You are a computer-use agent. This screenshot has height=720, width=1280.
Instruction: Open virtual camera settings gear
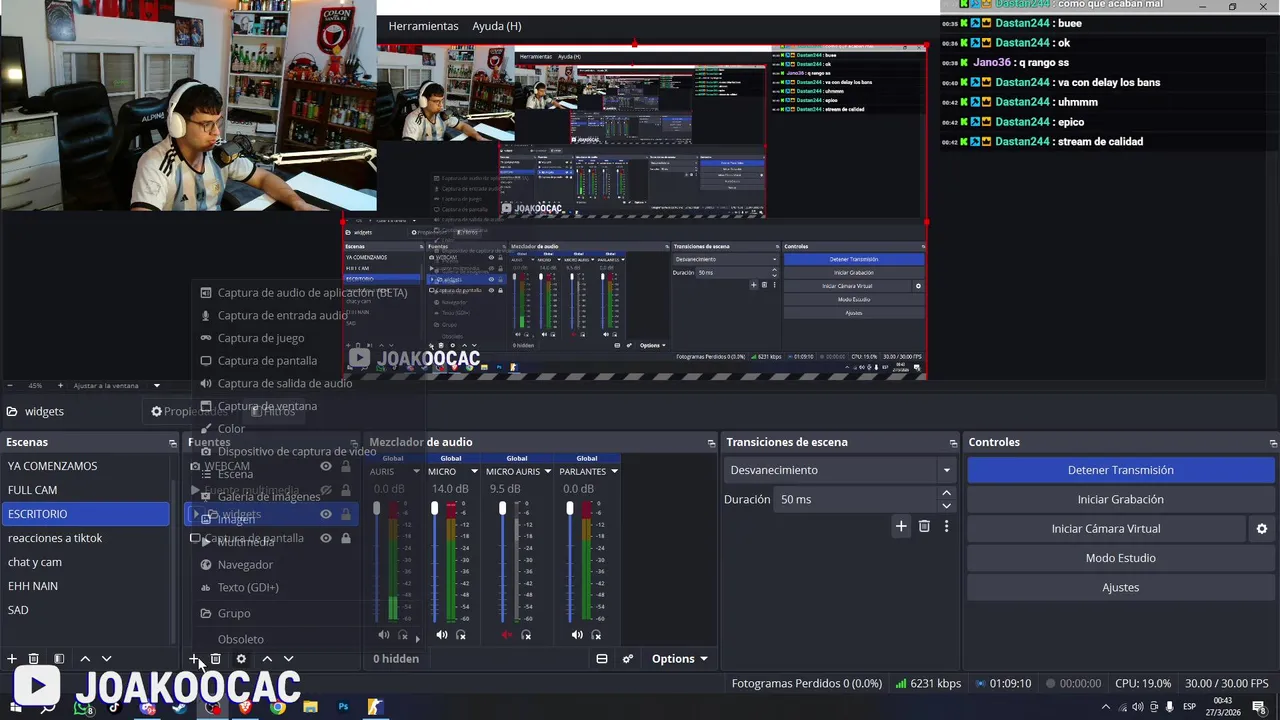[x=1262, y=529]
